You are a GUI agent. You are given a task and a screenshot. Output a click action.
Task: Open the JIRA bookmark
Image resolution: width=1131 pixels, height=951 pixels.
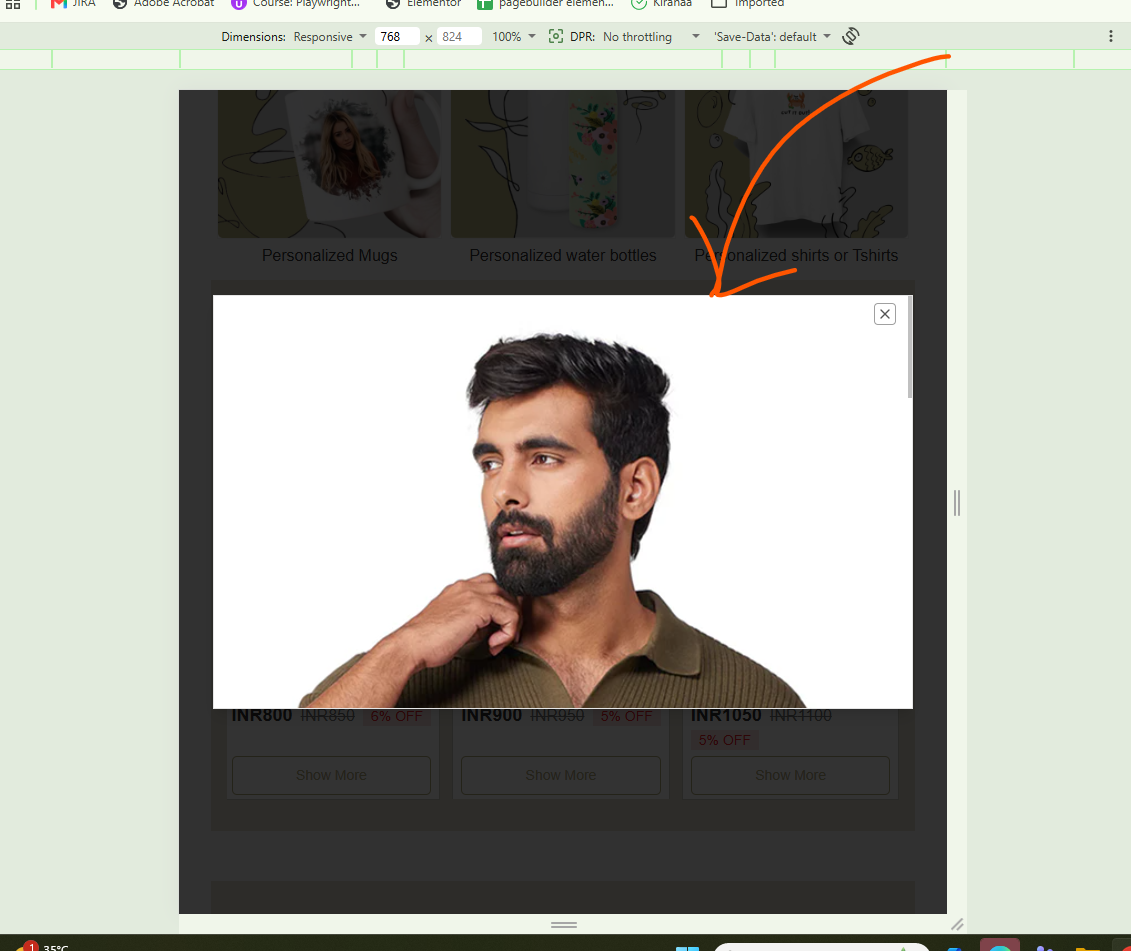tap(74, 4)
